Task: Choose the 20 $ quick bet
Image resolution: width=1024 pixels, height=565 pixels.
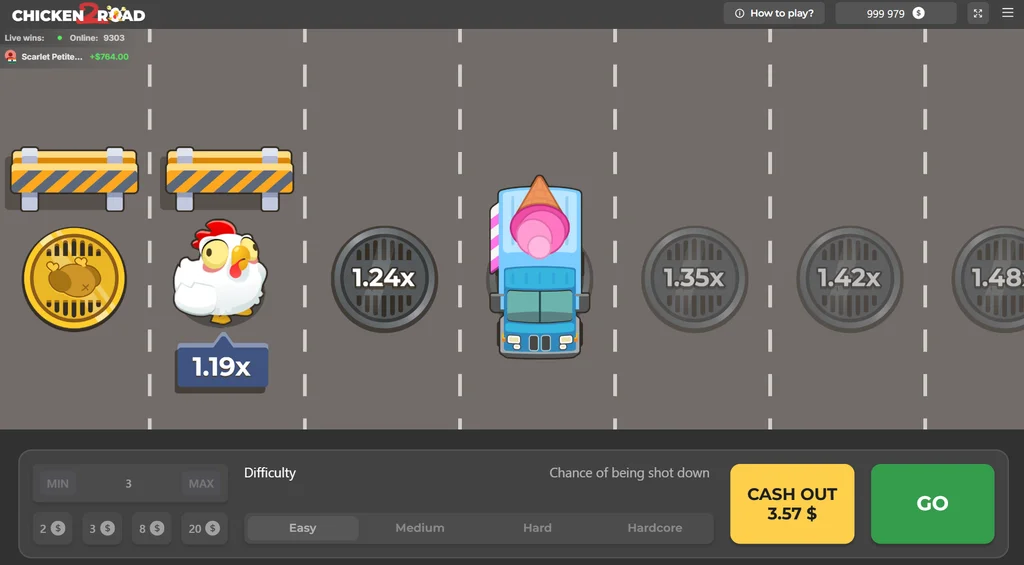Action: click(204, 528)
